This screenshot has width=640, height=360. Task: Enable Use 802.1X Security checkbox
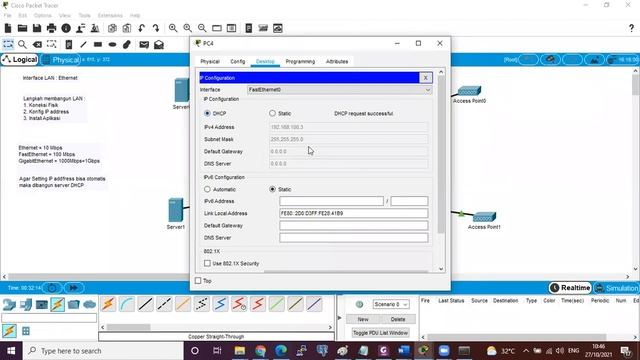(x=207, y=263)
